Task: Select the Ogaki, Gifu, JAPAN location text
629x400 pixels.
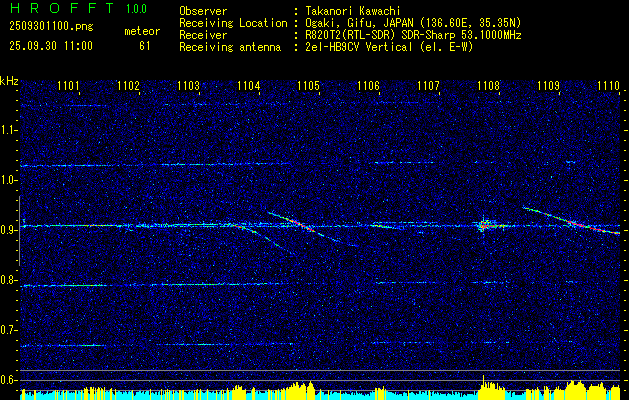Action: (x=413, y=23)
